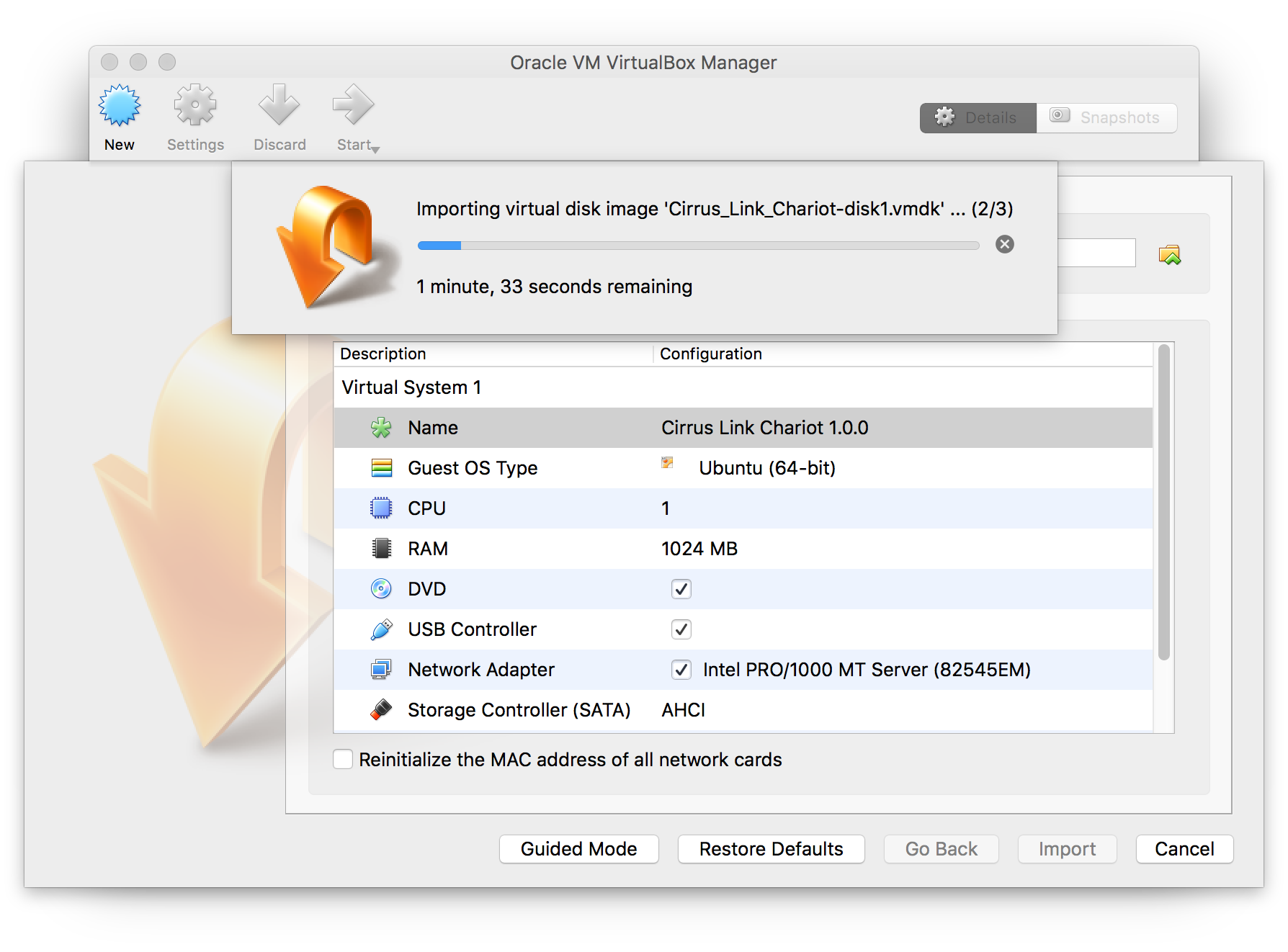Open the Settings gear toolbar icon

point(195,105)
